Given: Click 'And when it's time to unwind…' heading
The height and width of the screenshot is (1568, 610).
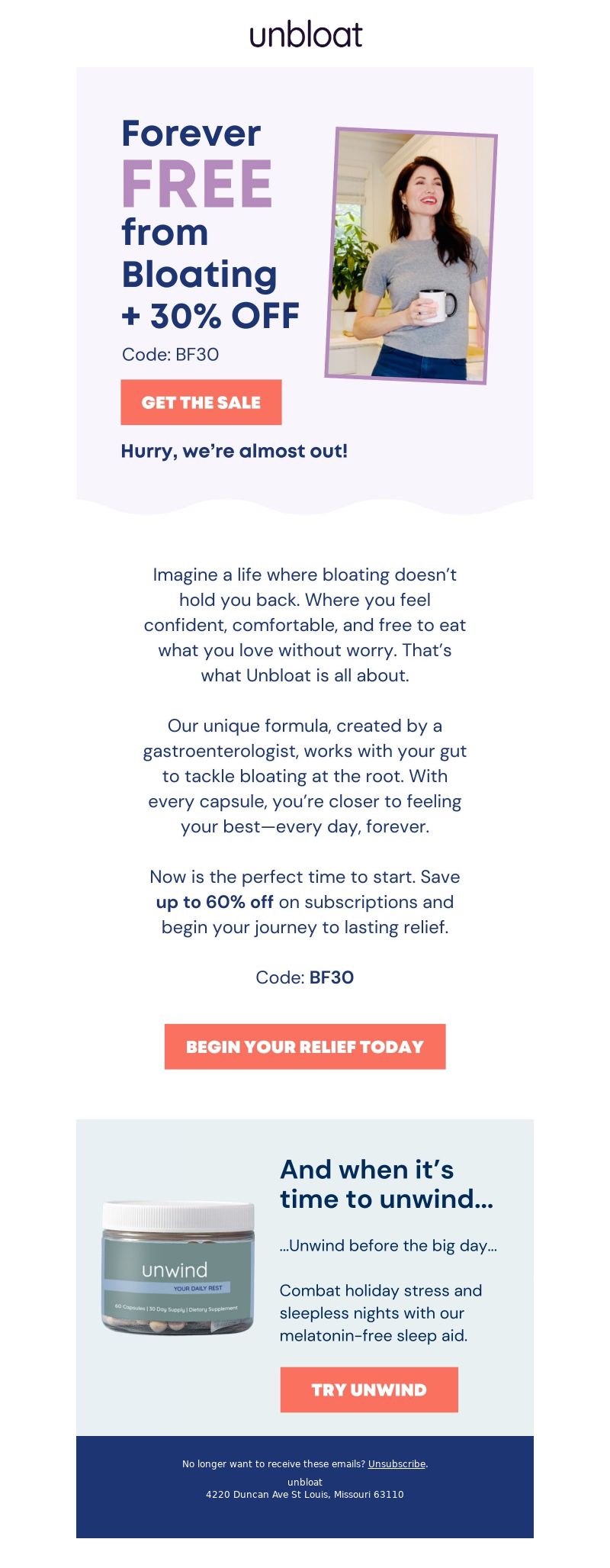Looking at the screenshot, I should (x=387, y=1184).
